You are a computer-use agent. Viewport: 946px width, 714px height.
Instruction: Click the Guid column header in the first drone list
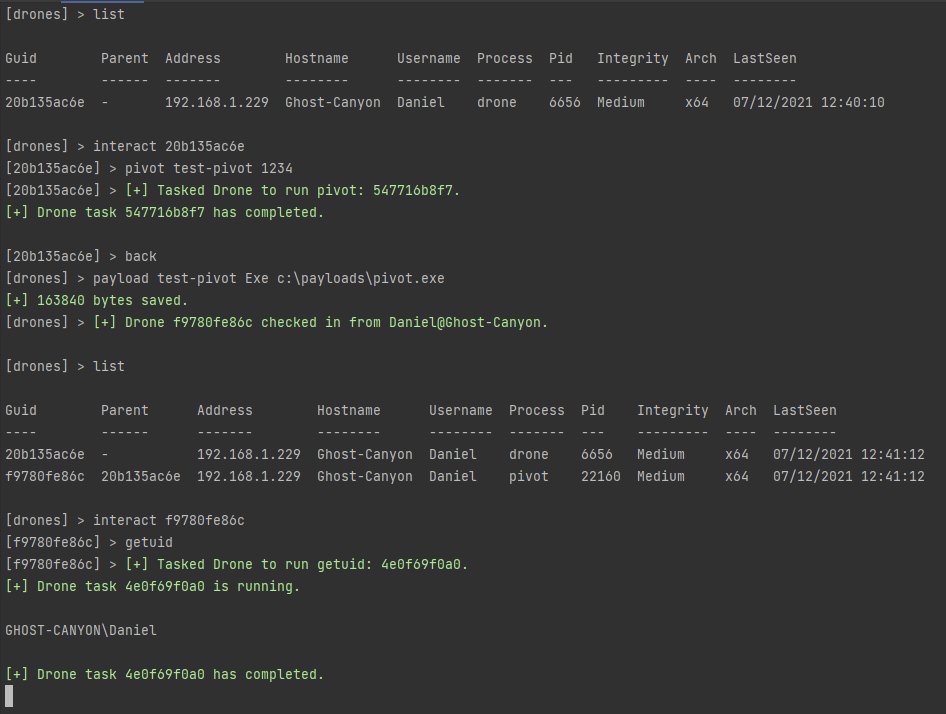[x=21, y=59]
